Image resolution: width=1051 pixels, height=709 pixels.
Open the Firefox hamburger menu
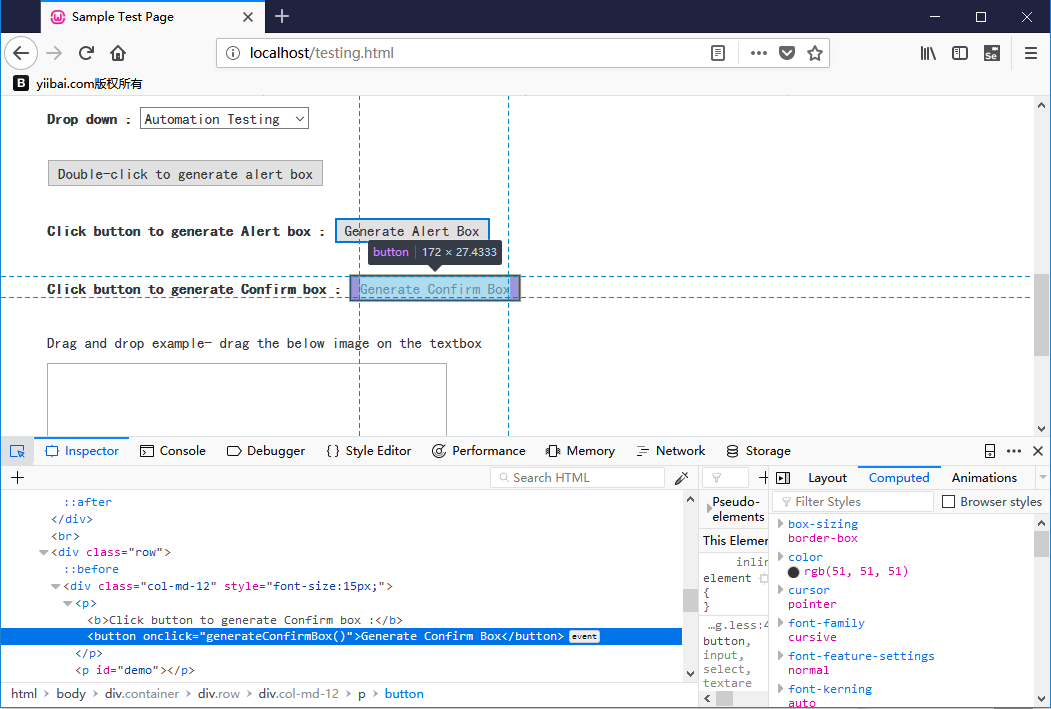(x=1031, y=53)
